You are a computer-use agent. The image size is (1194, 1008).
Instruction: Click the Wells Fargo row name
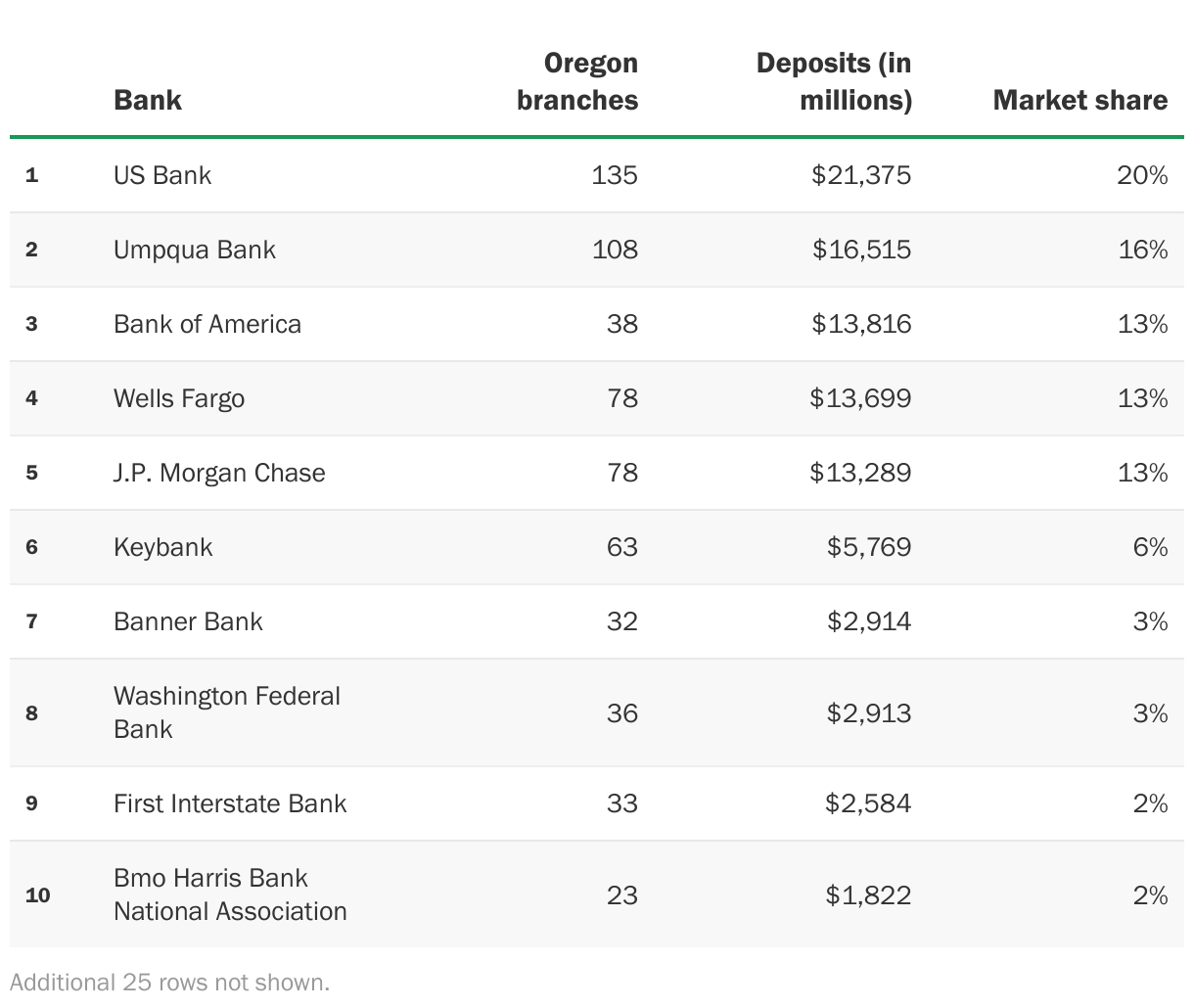[x=179, y=398]
